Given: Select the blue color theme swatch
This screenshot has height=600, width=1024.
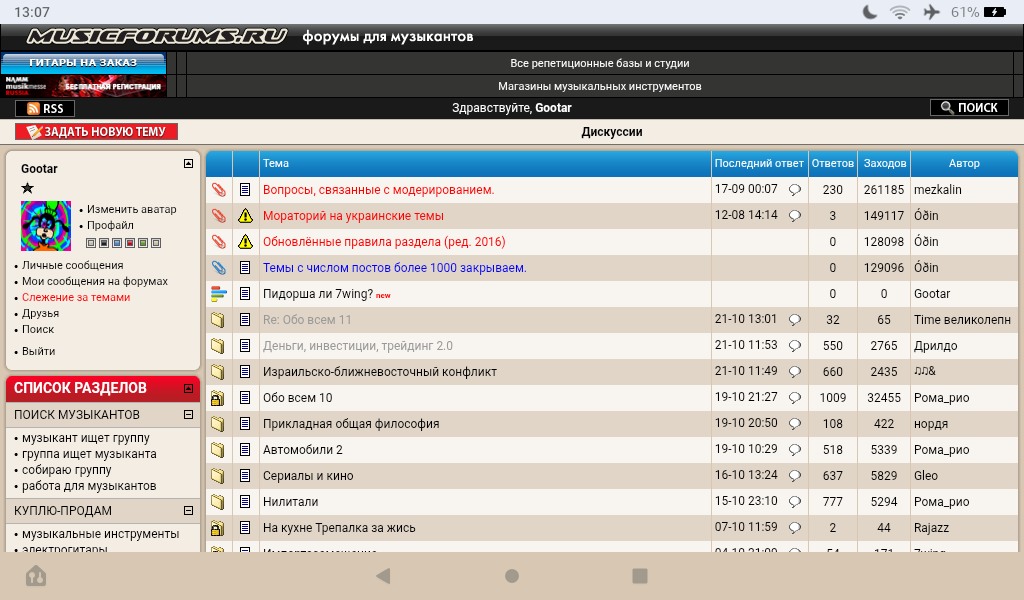Looking at the screenshot, I should [117, 243].
